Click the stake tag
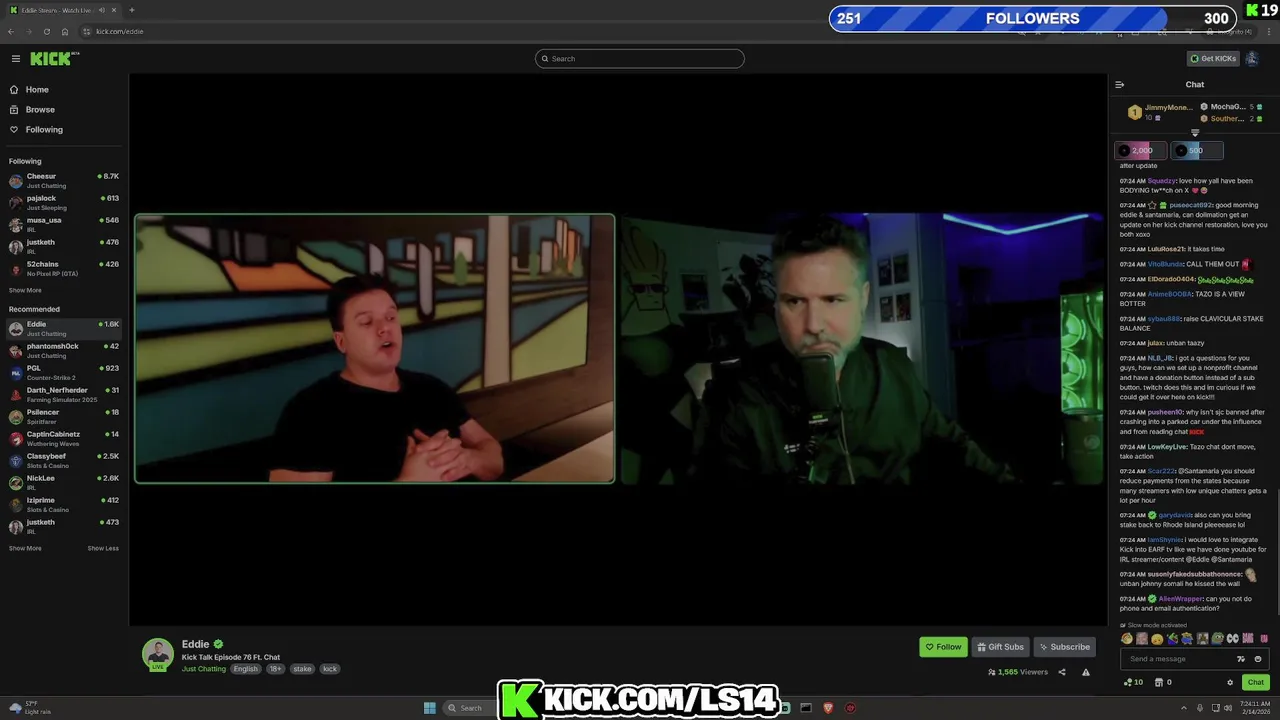The image size is (1280, 720). click(302, 669)
